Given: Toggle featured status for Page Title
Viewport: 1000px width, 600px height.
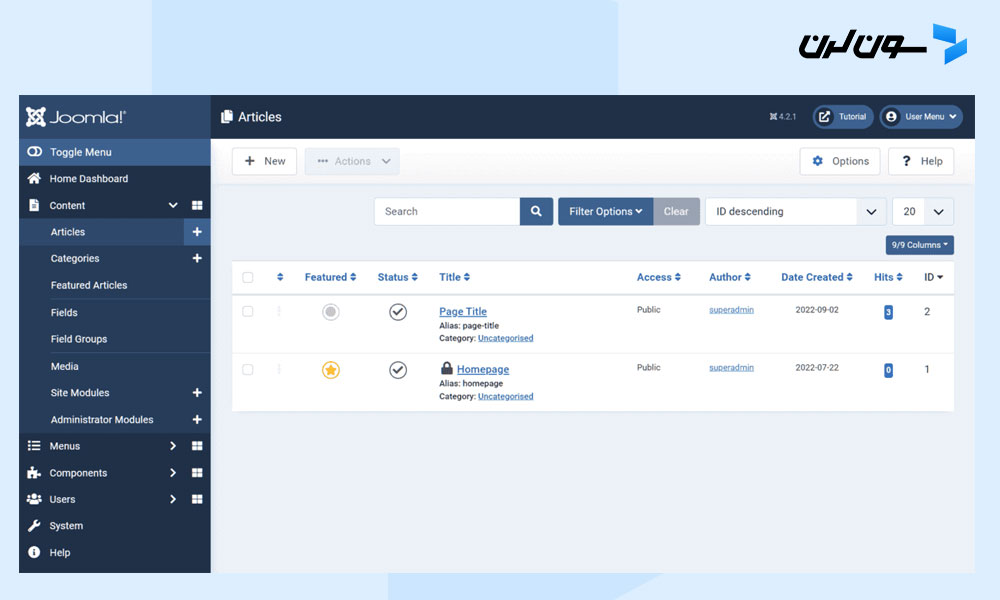Looking at the screenshot, I should tap(330, 312).
